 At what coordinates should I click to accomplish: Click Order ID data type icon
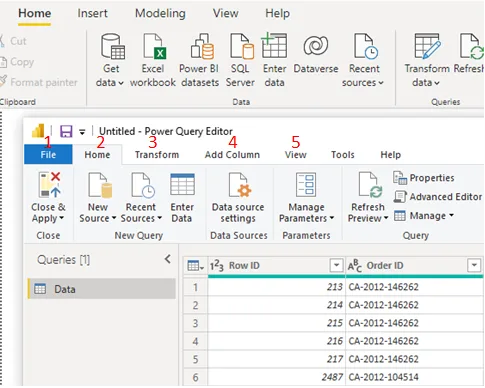tap(355, 266)
